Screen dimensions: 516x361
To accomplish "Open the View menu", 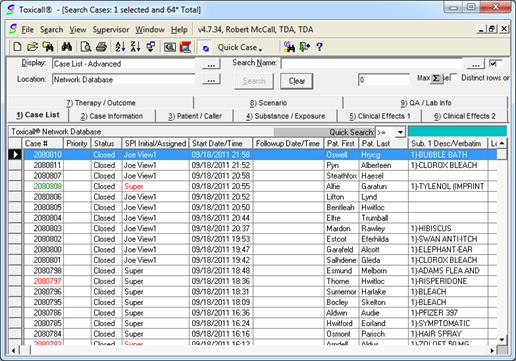I will click(78, 30).
